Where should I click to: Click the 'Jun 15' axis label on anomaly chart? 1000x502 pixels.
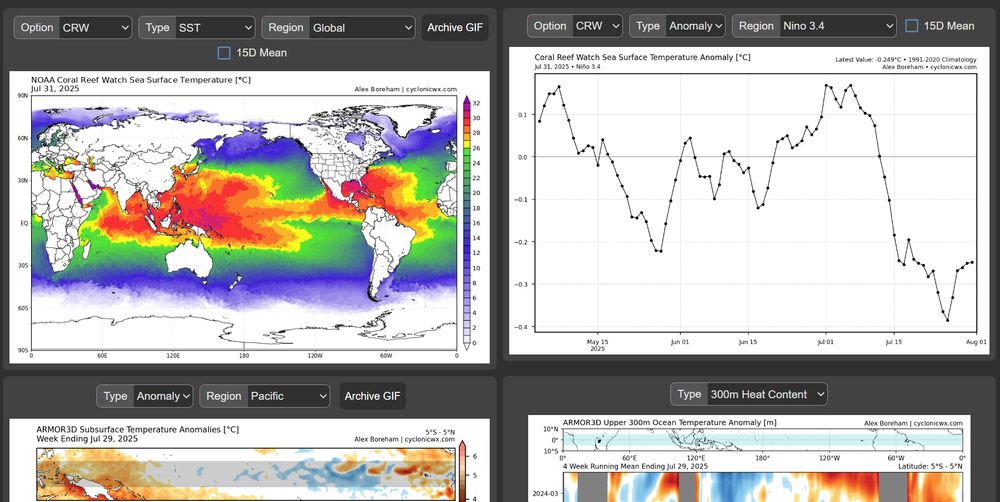pyautogui.click(x=748, y=342)
